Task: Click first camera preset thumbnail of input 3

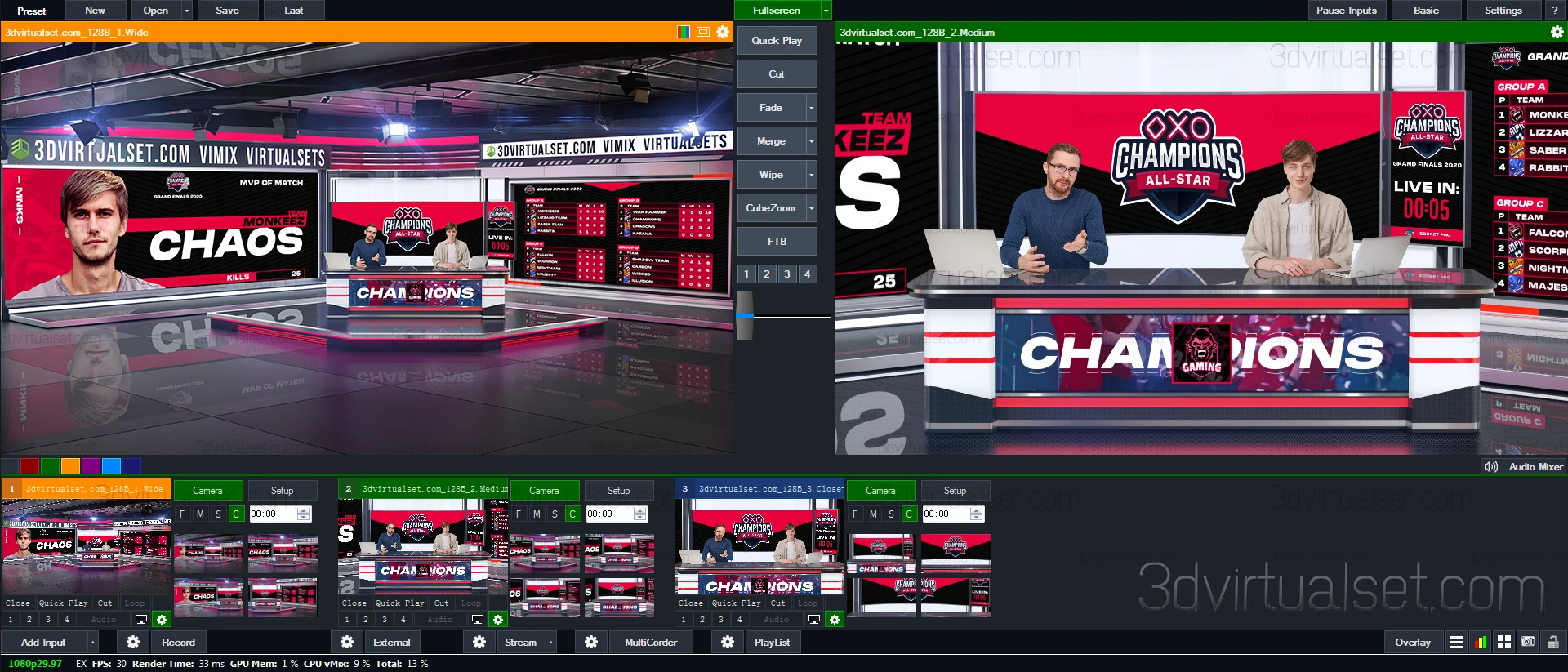Action: [x=881, y=554]
